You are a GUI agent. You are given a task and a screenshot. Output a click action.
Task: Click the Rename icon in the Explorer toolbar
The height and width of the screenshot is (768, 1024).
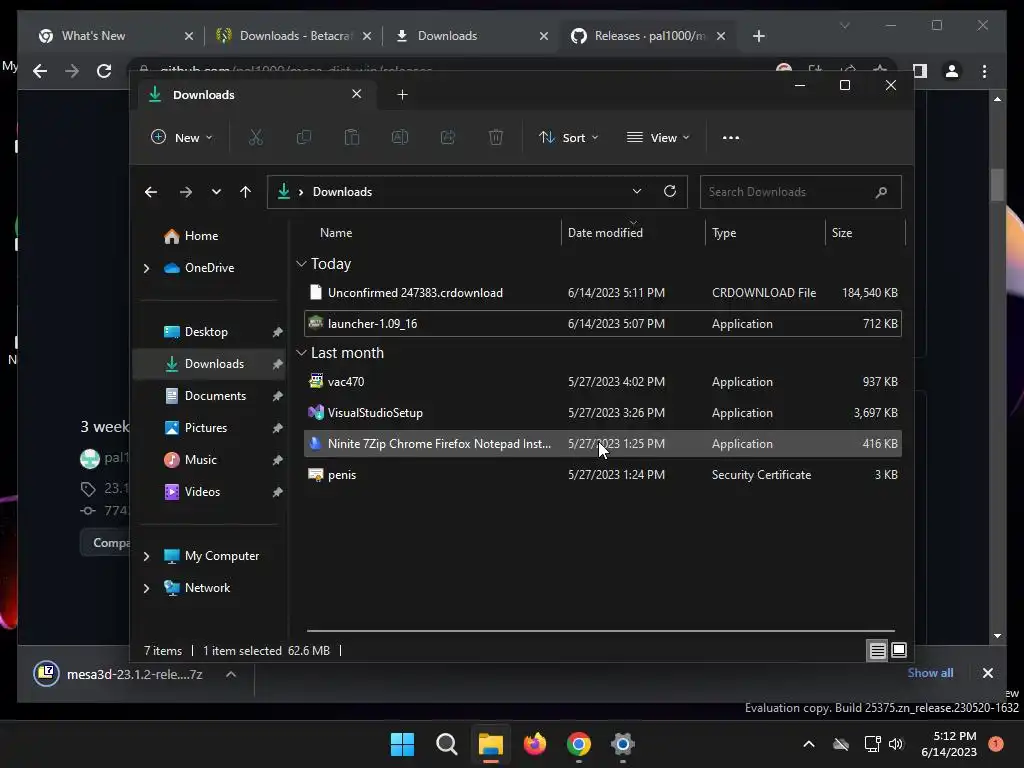coord(400,137)
